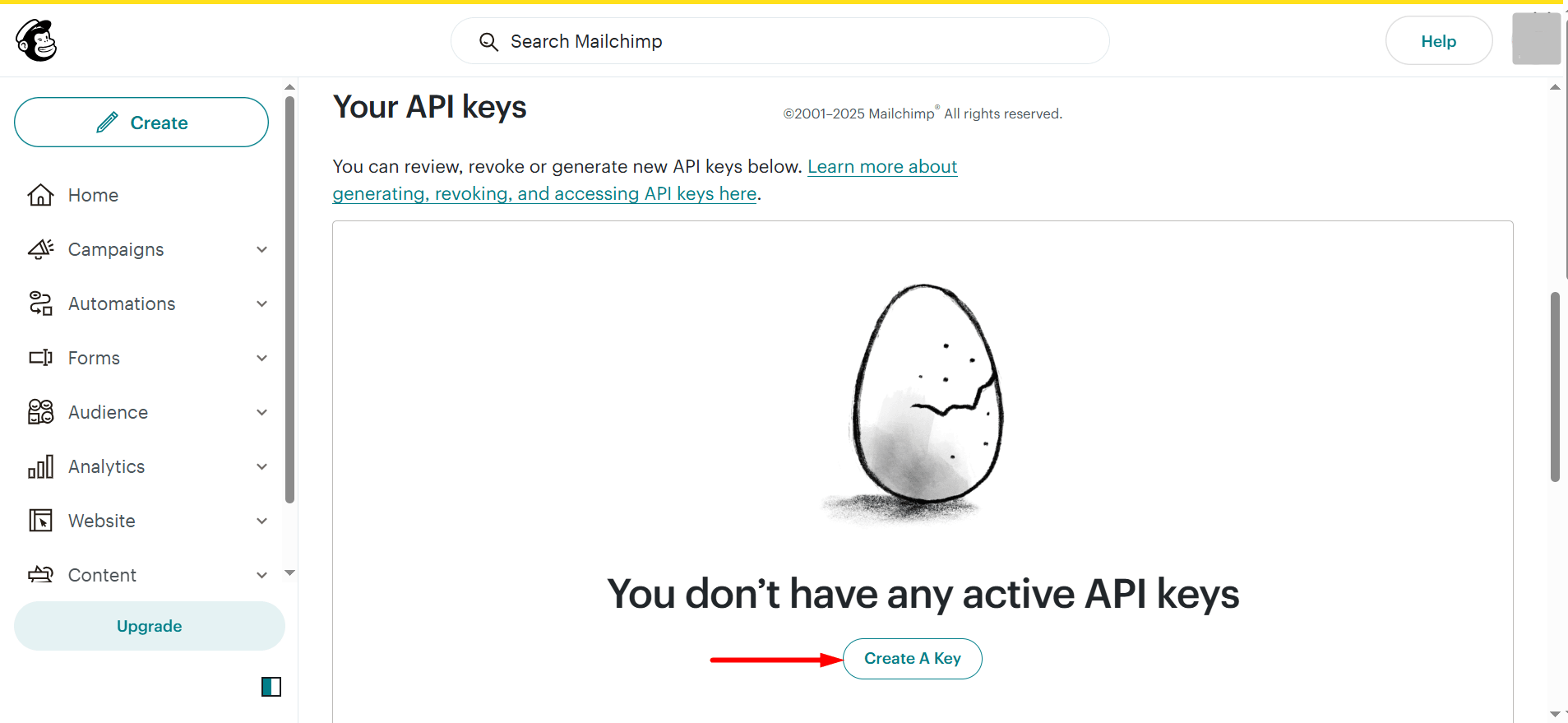
Task: Click the Create A Key button
Action: pyautogui.click(x=913, y=659)
